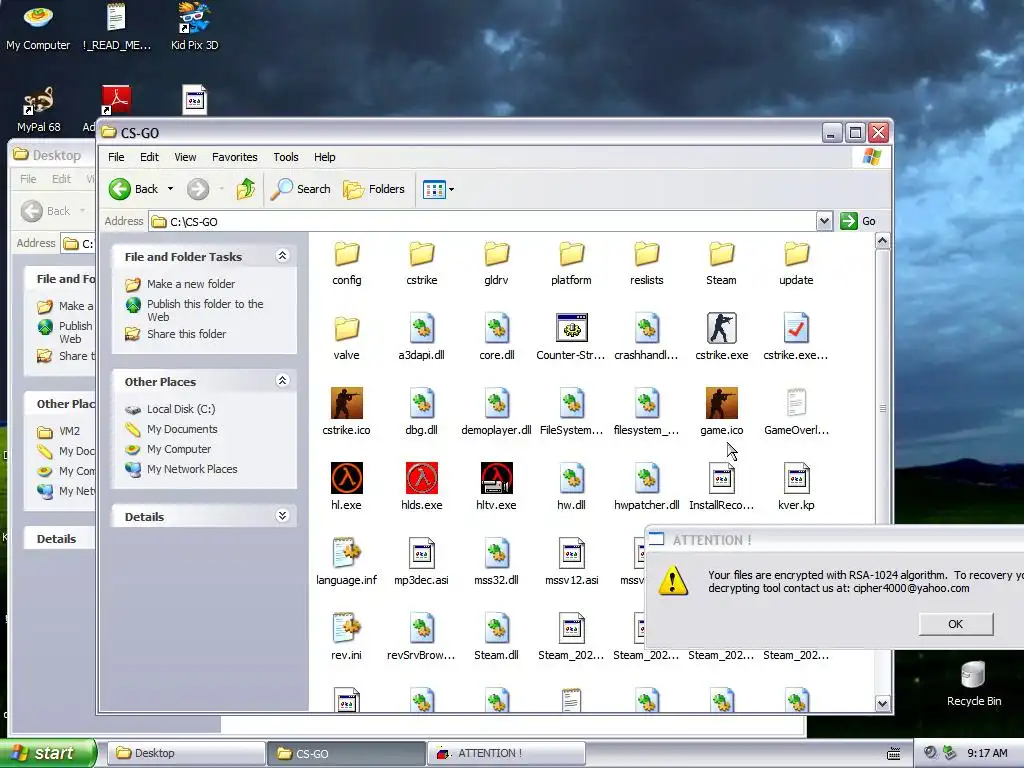This screenshot has height=768, width=1024.
Task: Open My Computer desktop icon
Action: point(38,27)
